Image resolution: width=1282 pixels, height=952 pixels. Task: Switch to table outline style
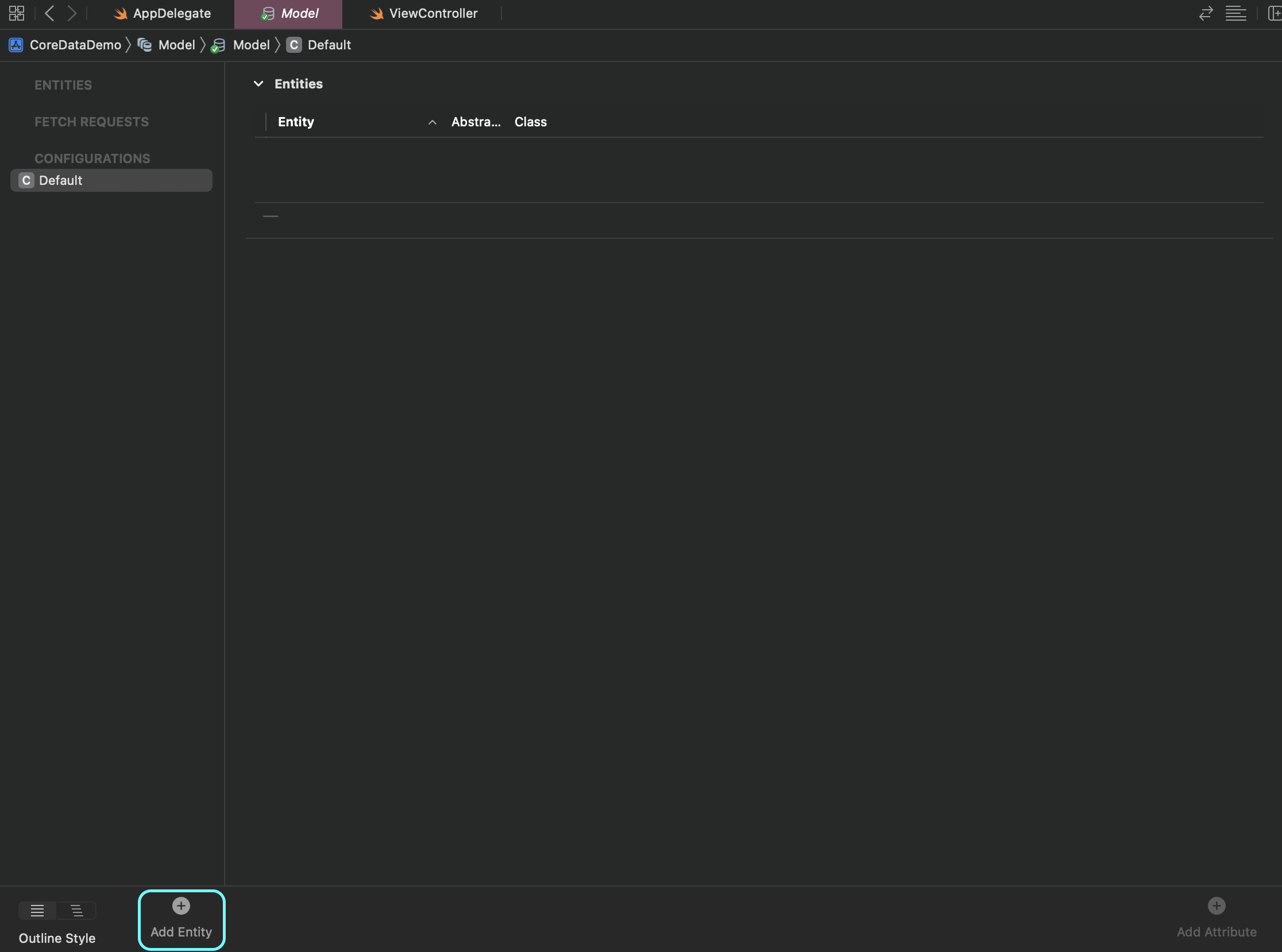point(37,911)
